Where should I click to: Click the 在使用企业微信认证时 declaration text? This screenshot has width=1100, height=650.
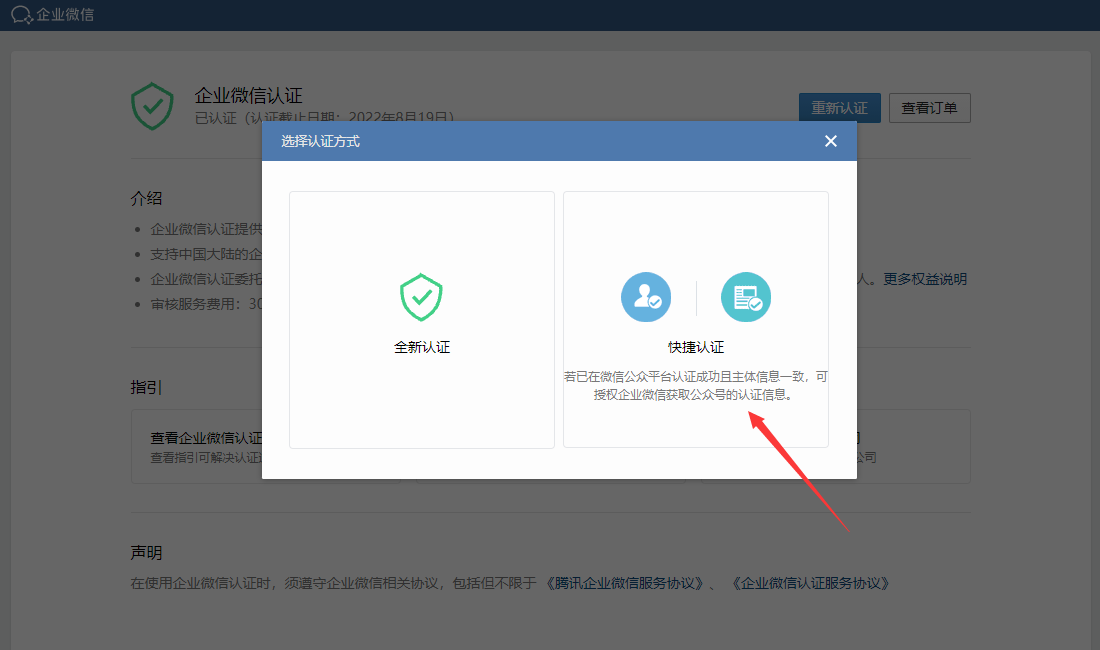pyautogui.click(x=333, y=583)
